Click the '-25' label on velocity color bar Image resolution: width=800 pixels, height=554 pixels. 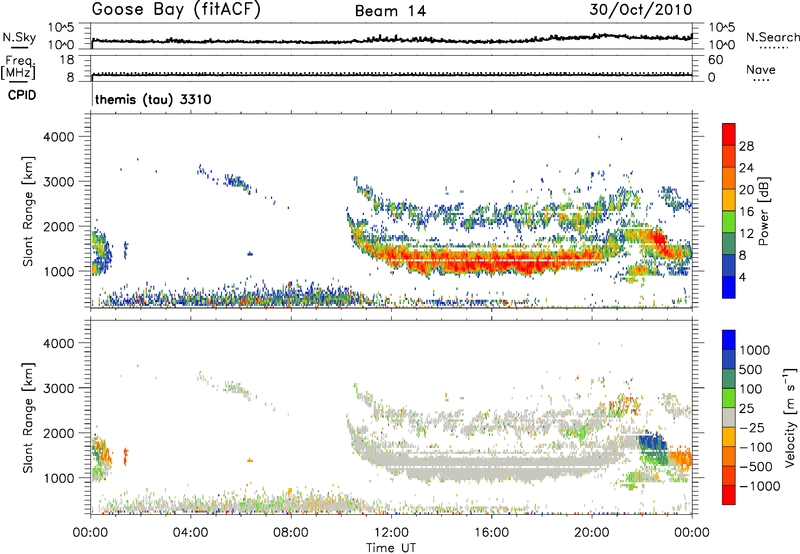[x=752, y=427]
